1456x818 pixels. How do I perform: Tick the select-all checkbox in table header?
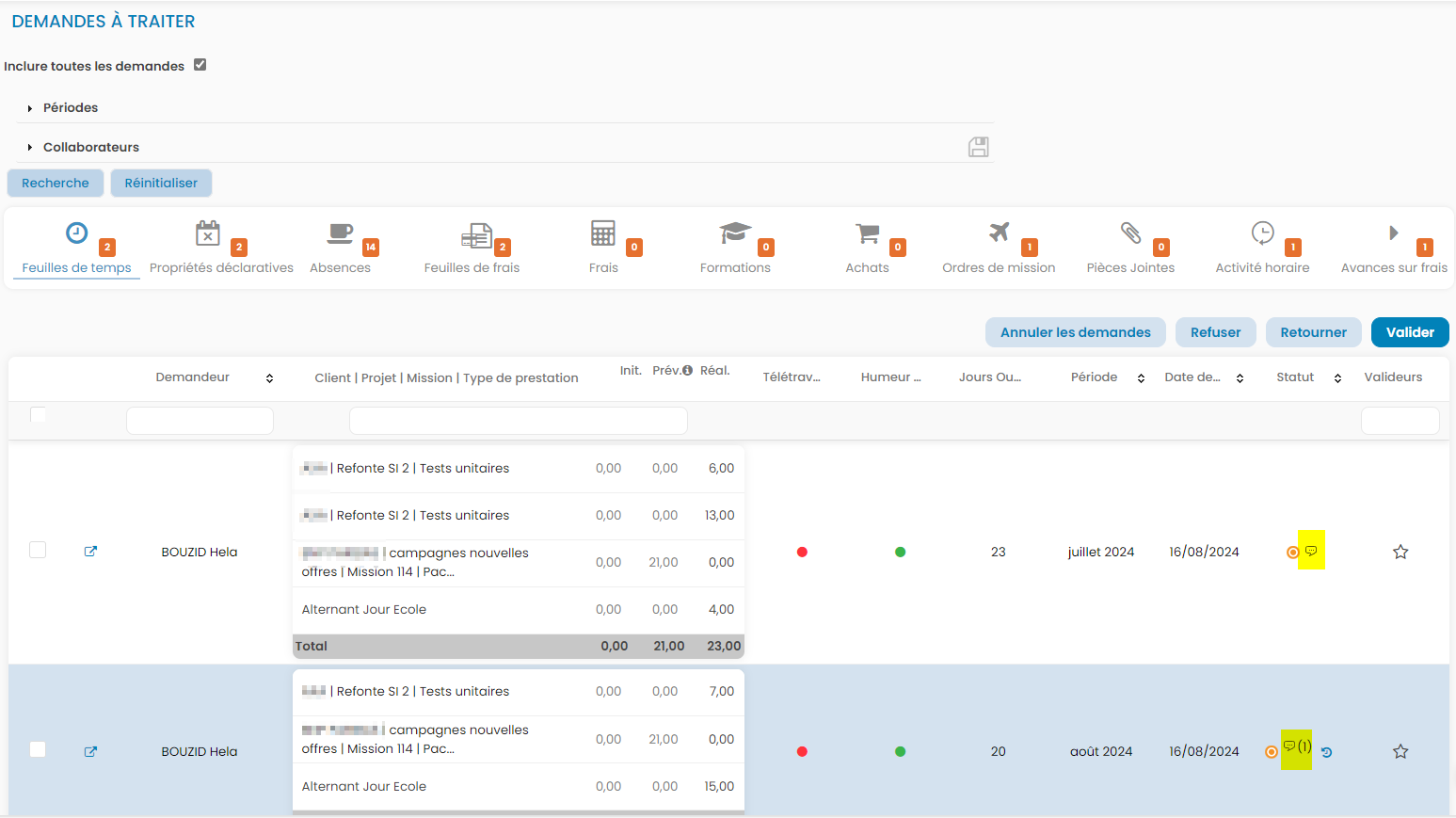pyautogui.click(x=38, y=414)
